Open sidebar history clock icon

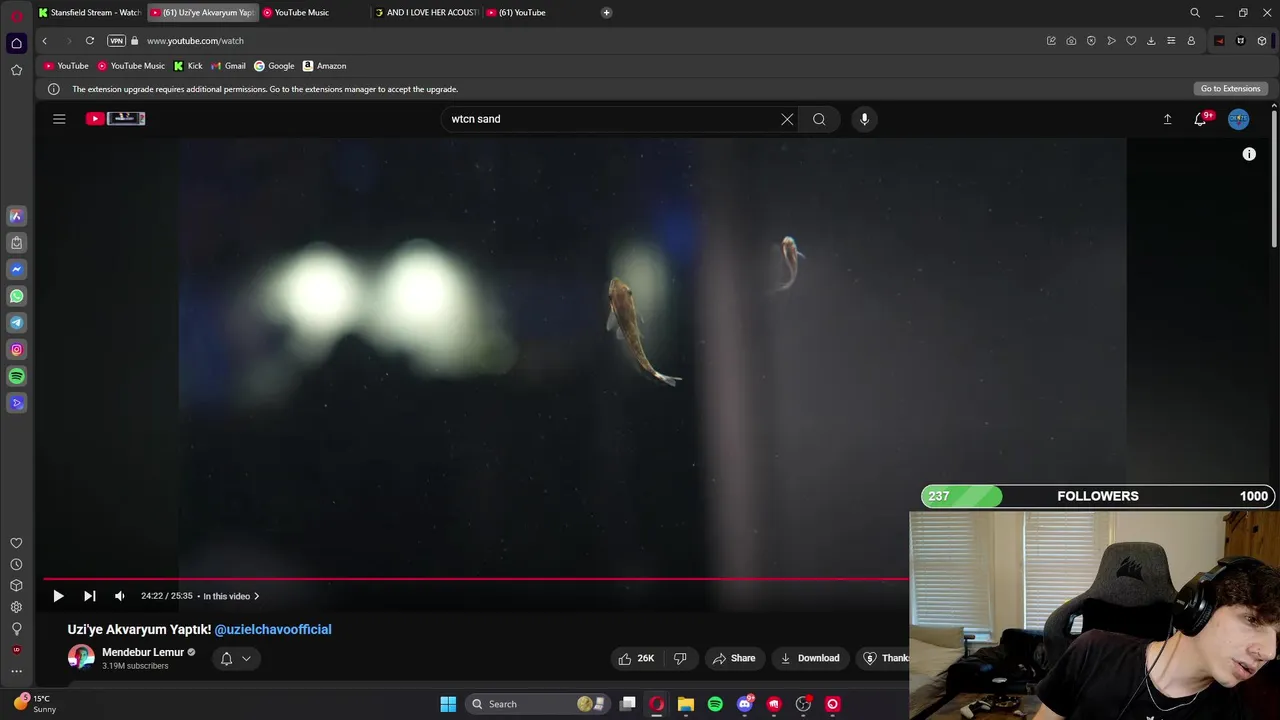click(x=16, y=565)
